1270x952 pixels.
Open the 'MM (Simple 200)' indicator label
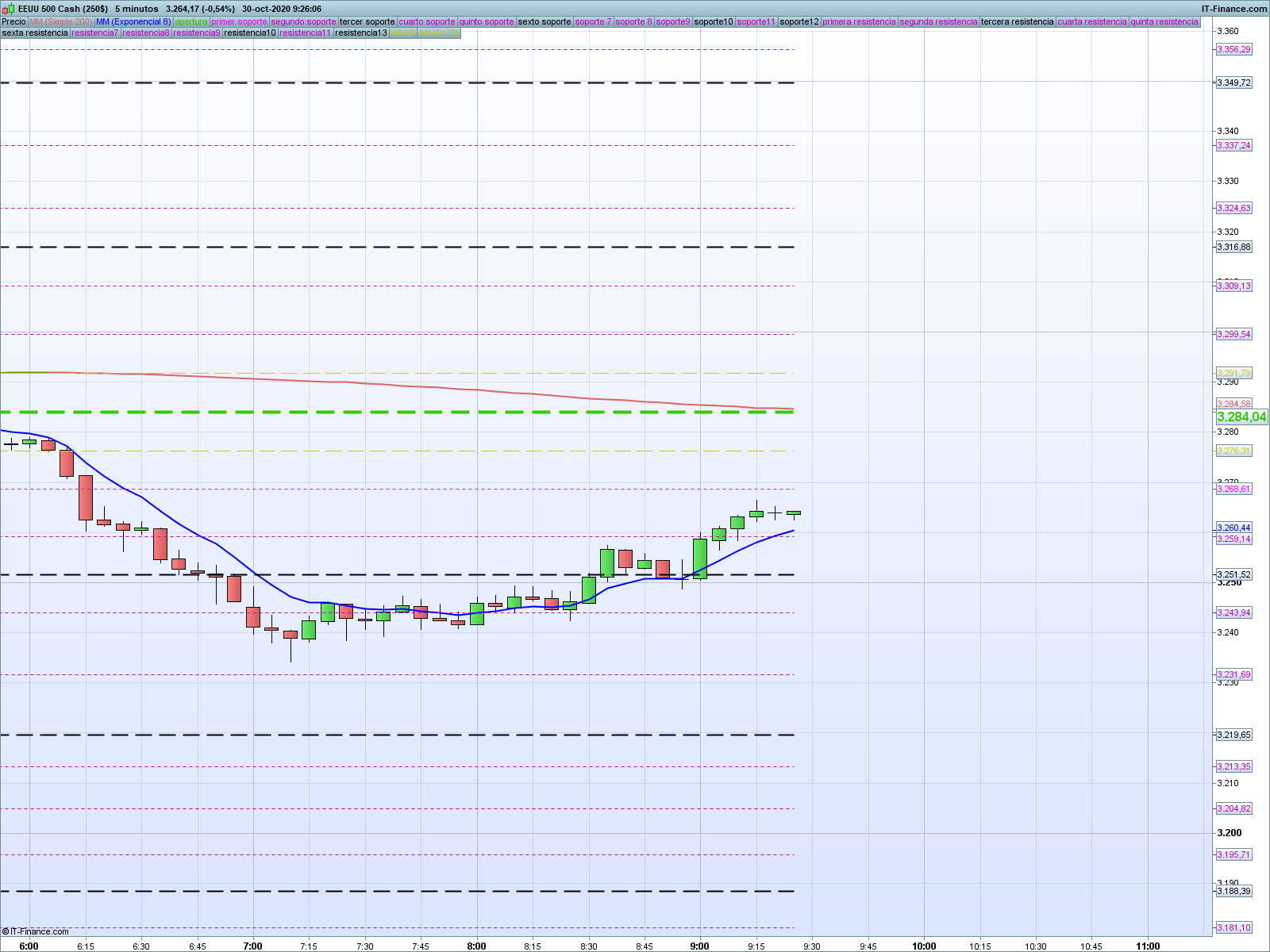coord(60,21)
